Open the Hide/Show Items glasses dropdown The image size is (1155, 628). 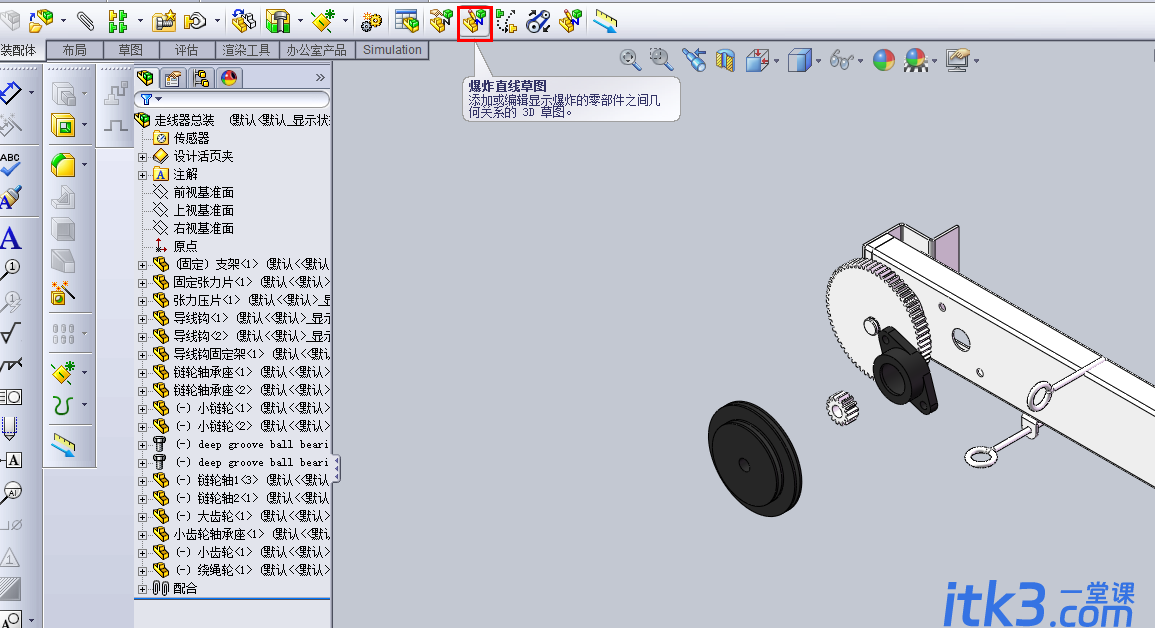(860, 61)
